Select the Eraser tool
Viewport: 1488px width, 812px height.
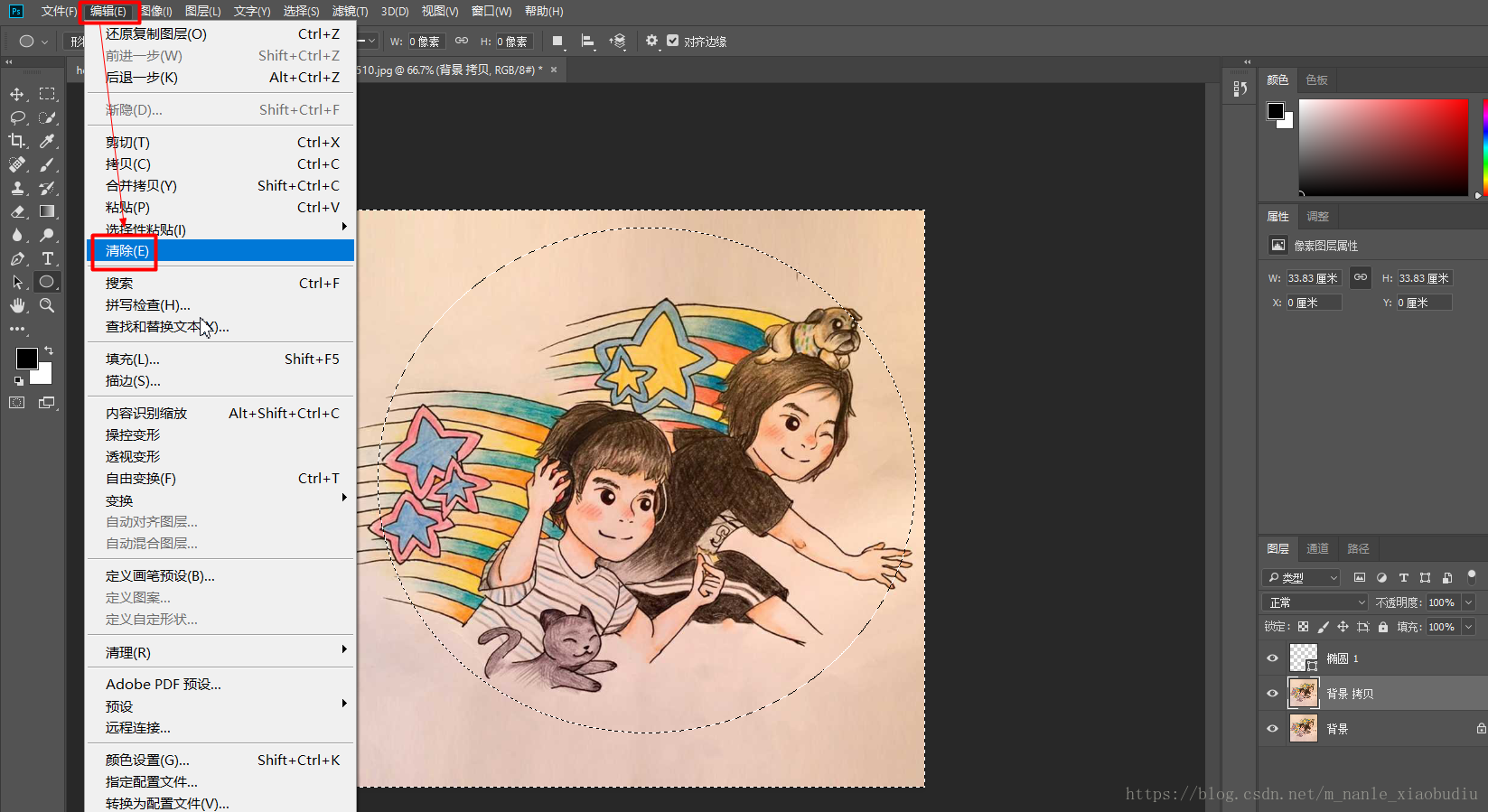(17, 211)
